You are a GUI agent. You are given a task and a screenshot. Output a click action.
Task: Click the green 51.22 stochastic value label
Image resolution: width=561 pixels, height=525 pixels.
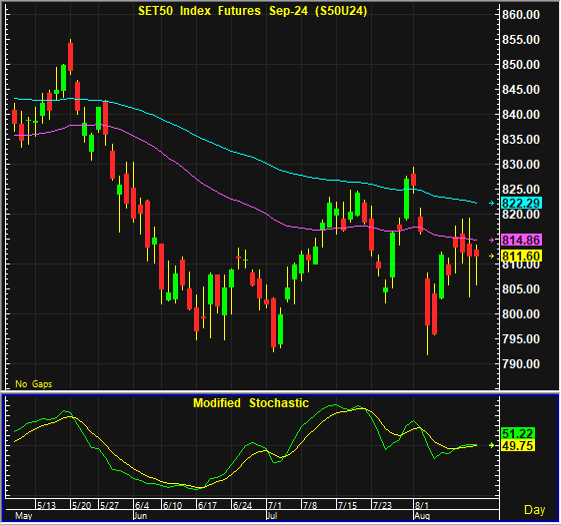[x=518, y=434]
